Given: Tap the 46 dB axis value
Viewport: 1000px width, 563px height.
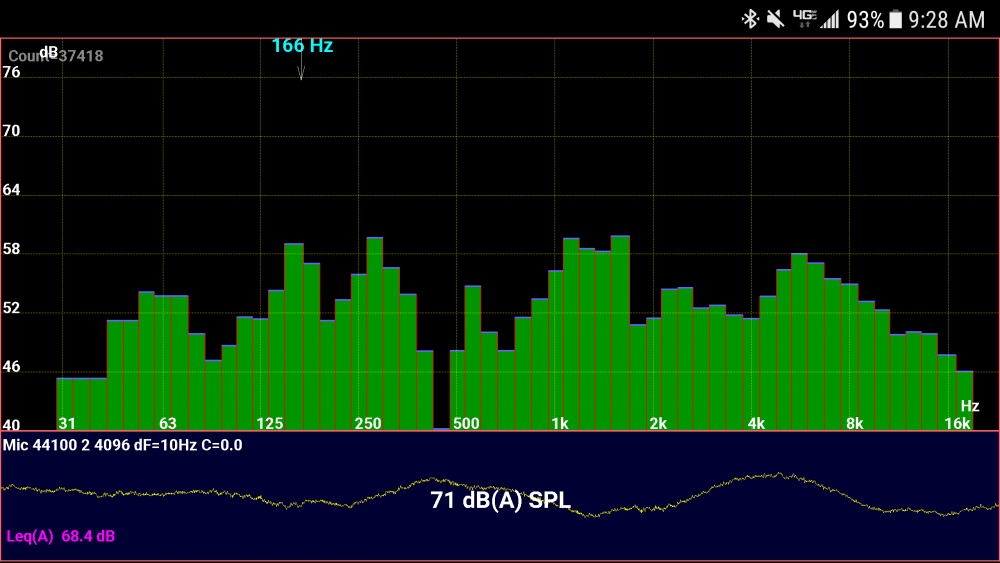Looking at the screenshot, I should 11,367.
